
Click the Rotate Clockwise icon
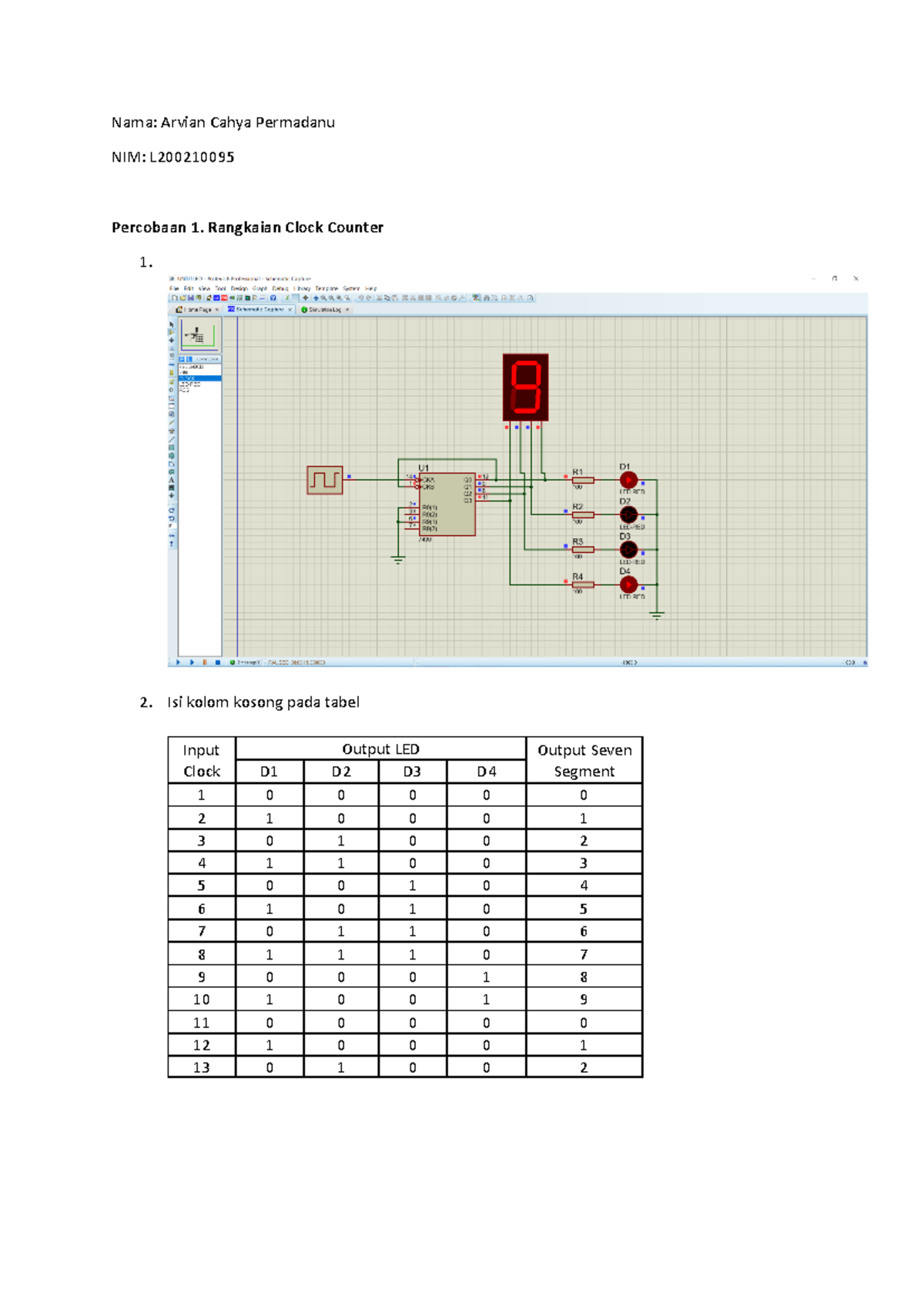pos(172,511)
